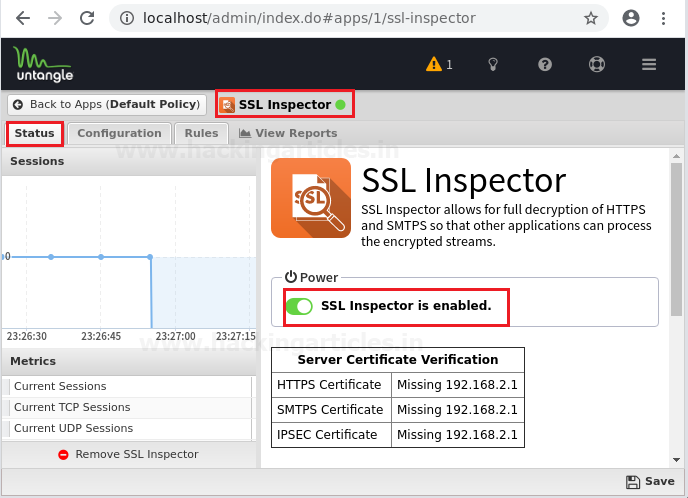Click the Power symbol icon

[290, 277]
